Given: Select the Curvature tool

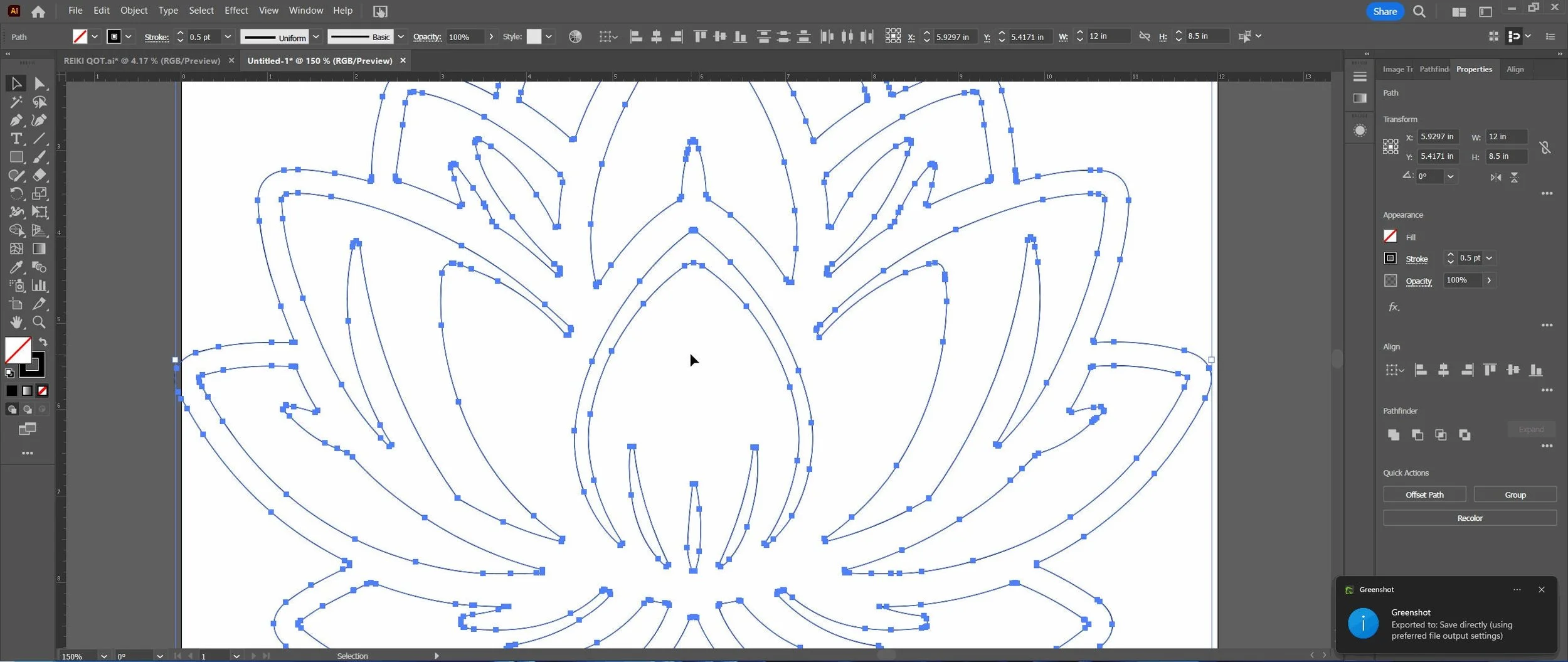Looking at the screenshot, I should pos(40,120).
